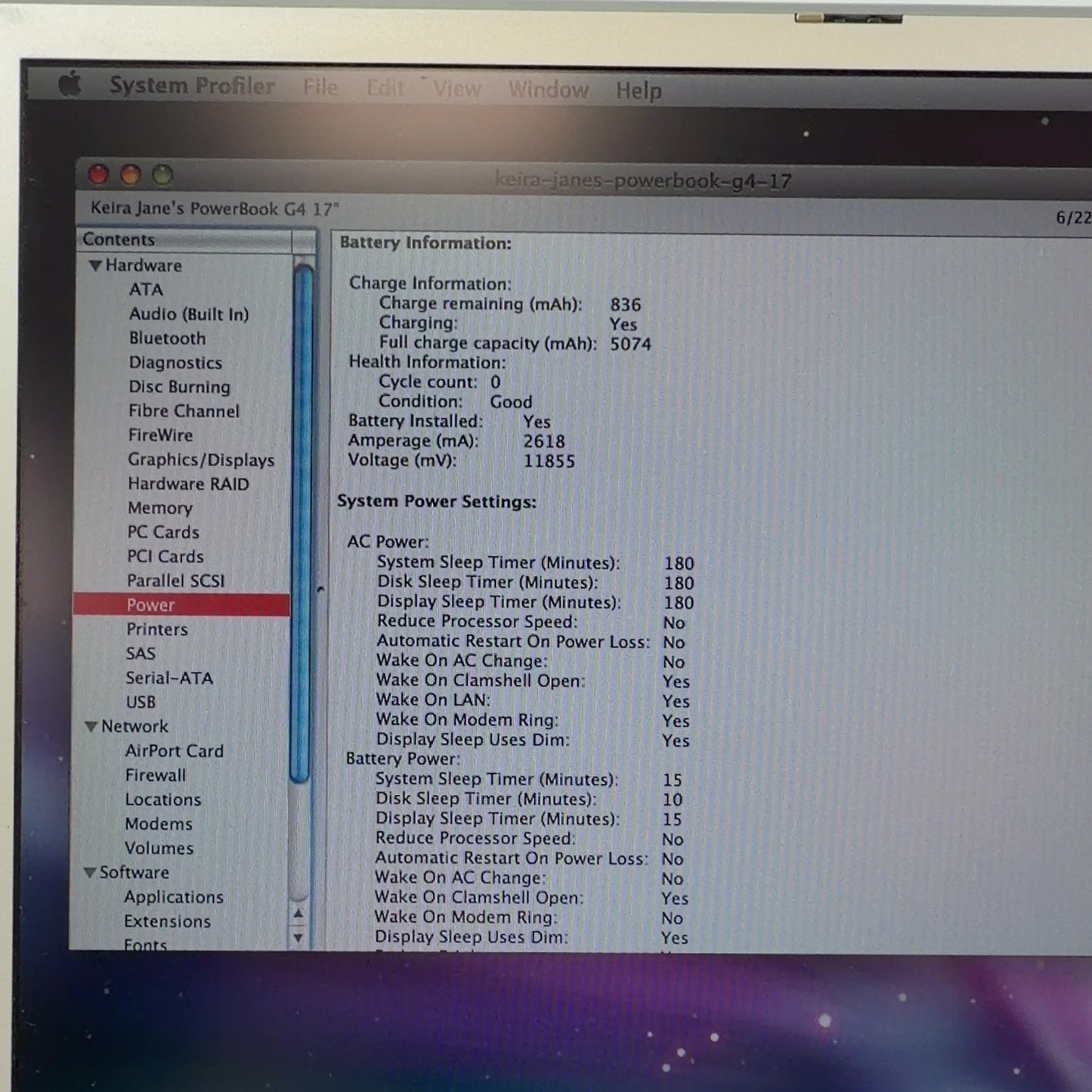The image size is (1092, 1092).
Task: Click the System Power Settings heading
Action: click(437, 502)
